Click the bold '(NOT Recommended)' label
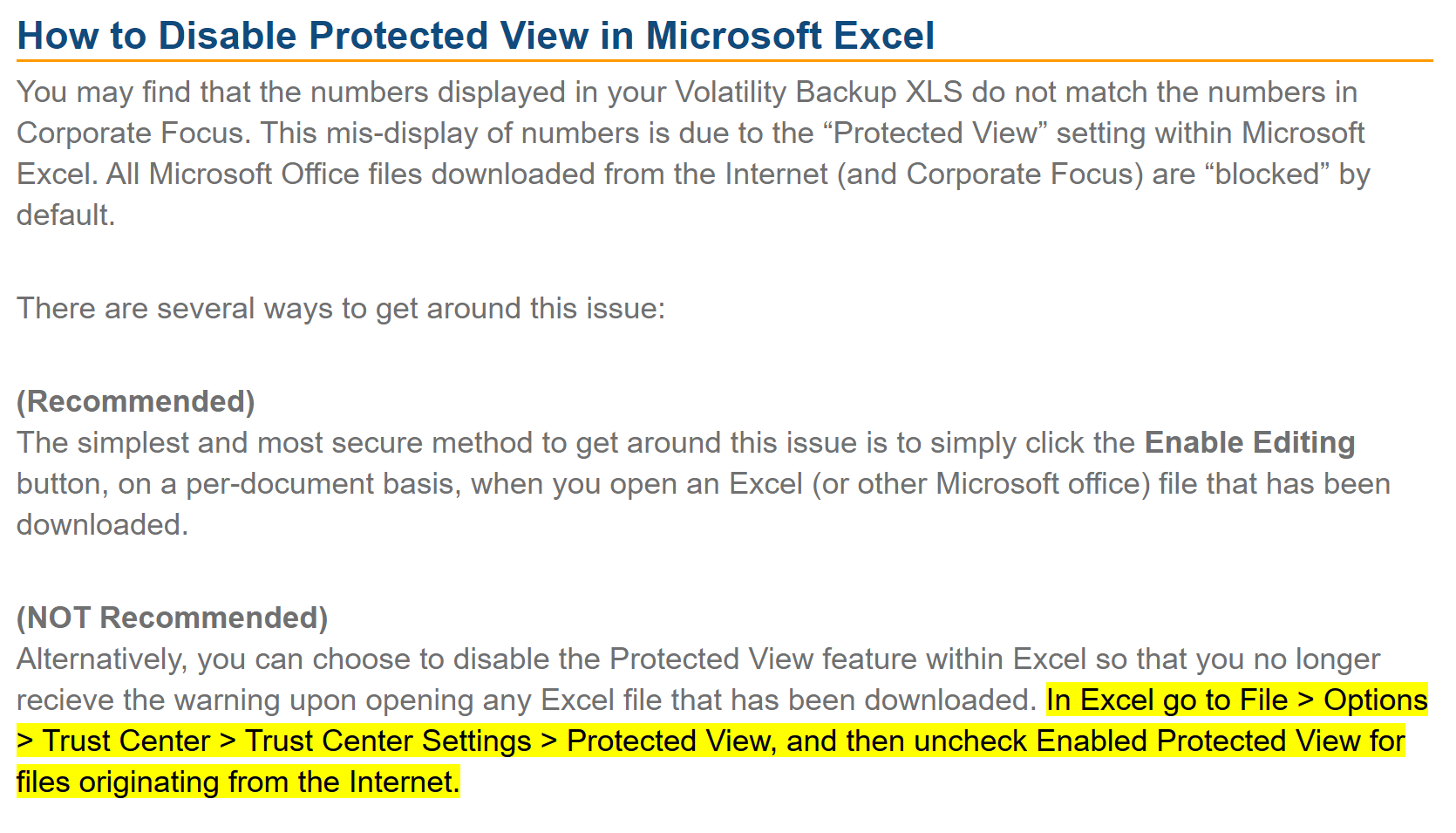This screenshot has width=1456, height=833. pyautogui.click(x=172, y=618)
